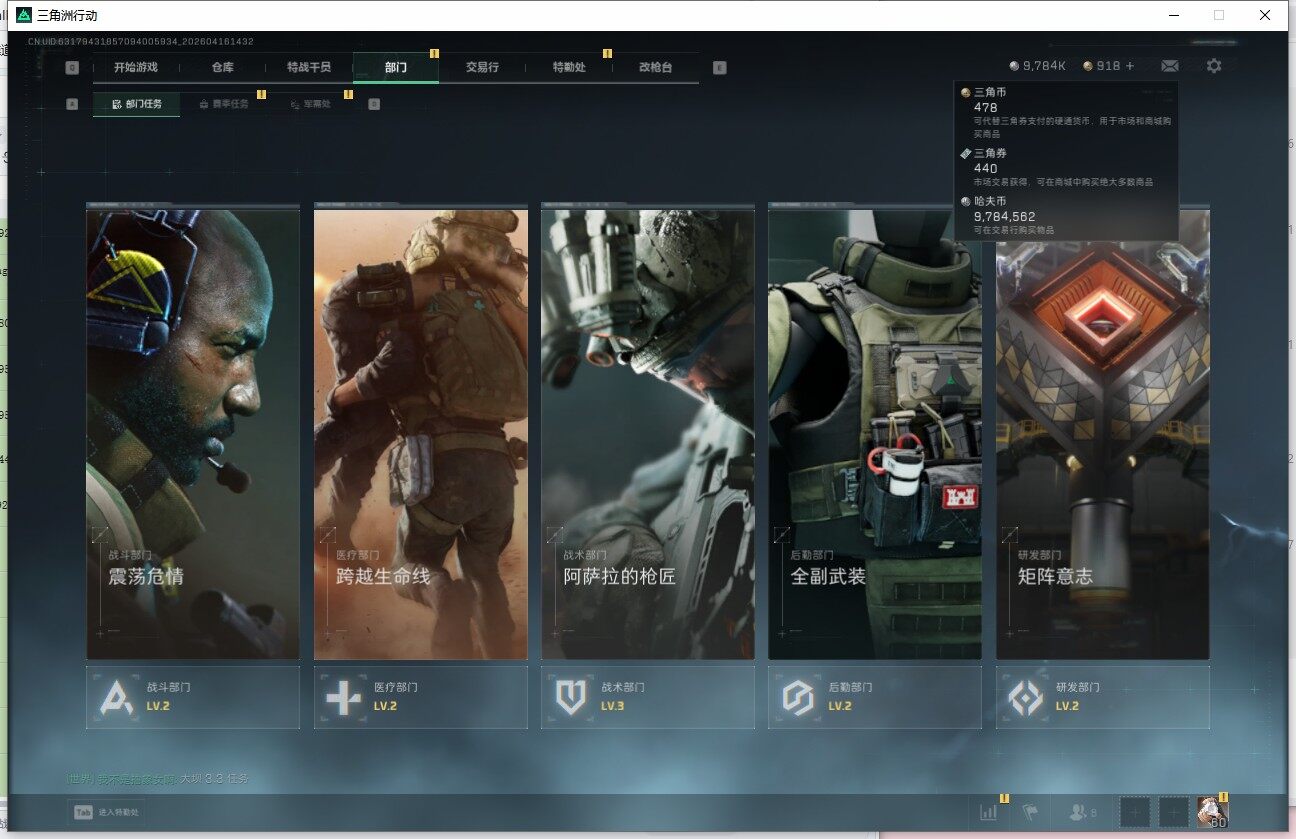This screenshot has width=1296, height=839.
Task: Click the E key hint beside tabs
Action: (x=720, y=68)
